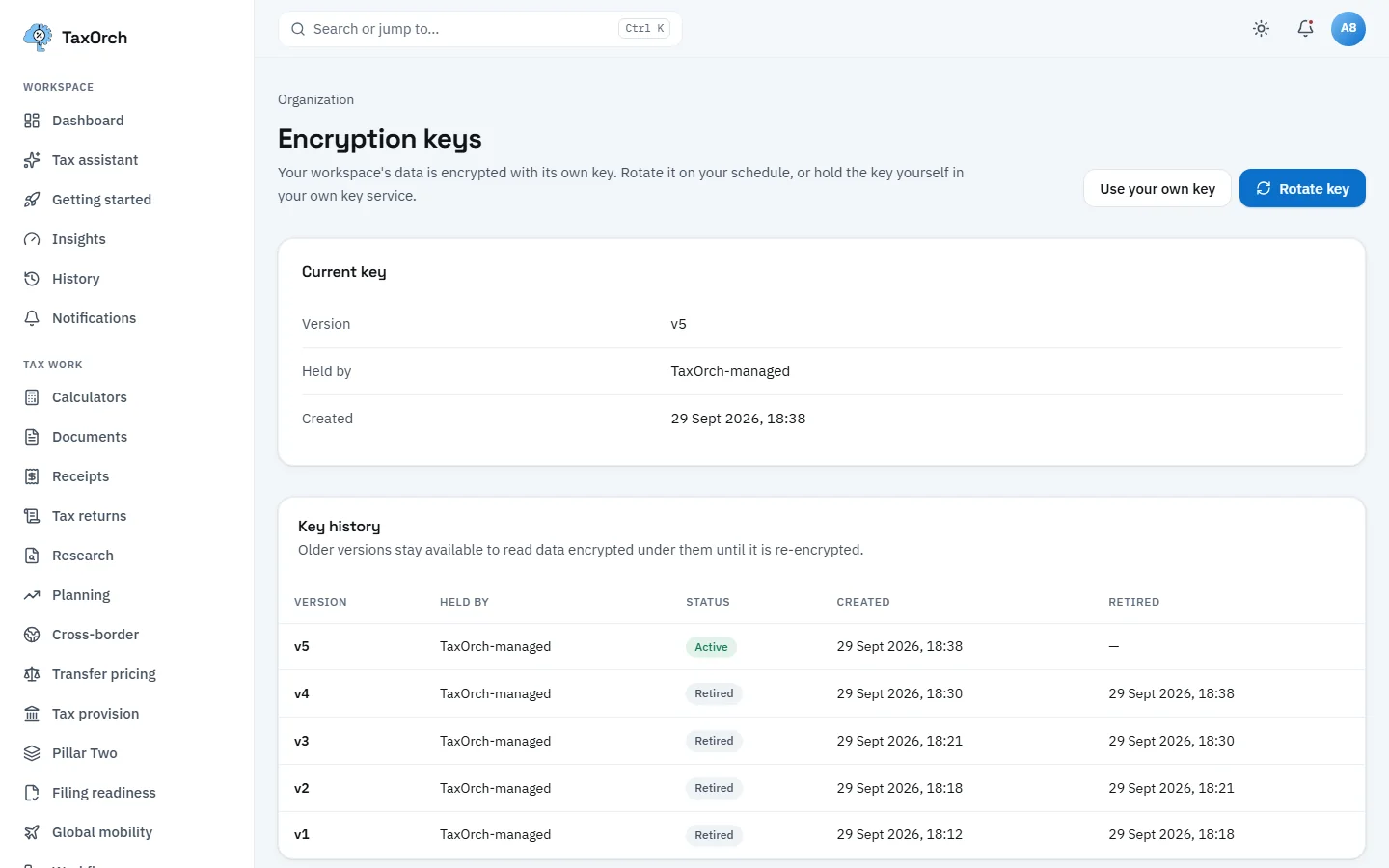Open the Documents file icon
1389x868 pixels.
(32, 437)
